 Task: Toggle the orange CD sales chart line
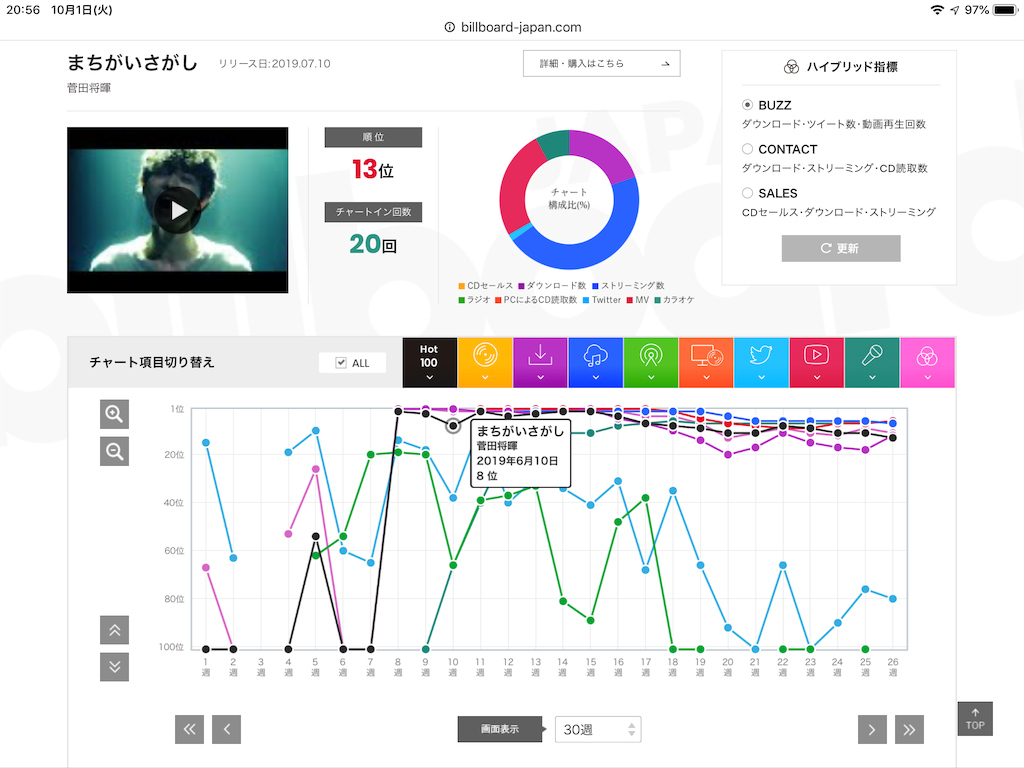coord(485,362)
